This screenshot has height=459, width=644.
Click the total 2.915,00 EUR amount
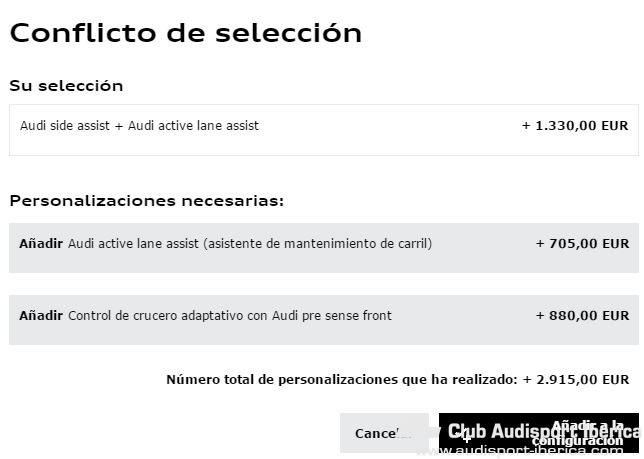click(x=576, y=379)
